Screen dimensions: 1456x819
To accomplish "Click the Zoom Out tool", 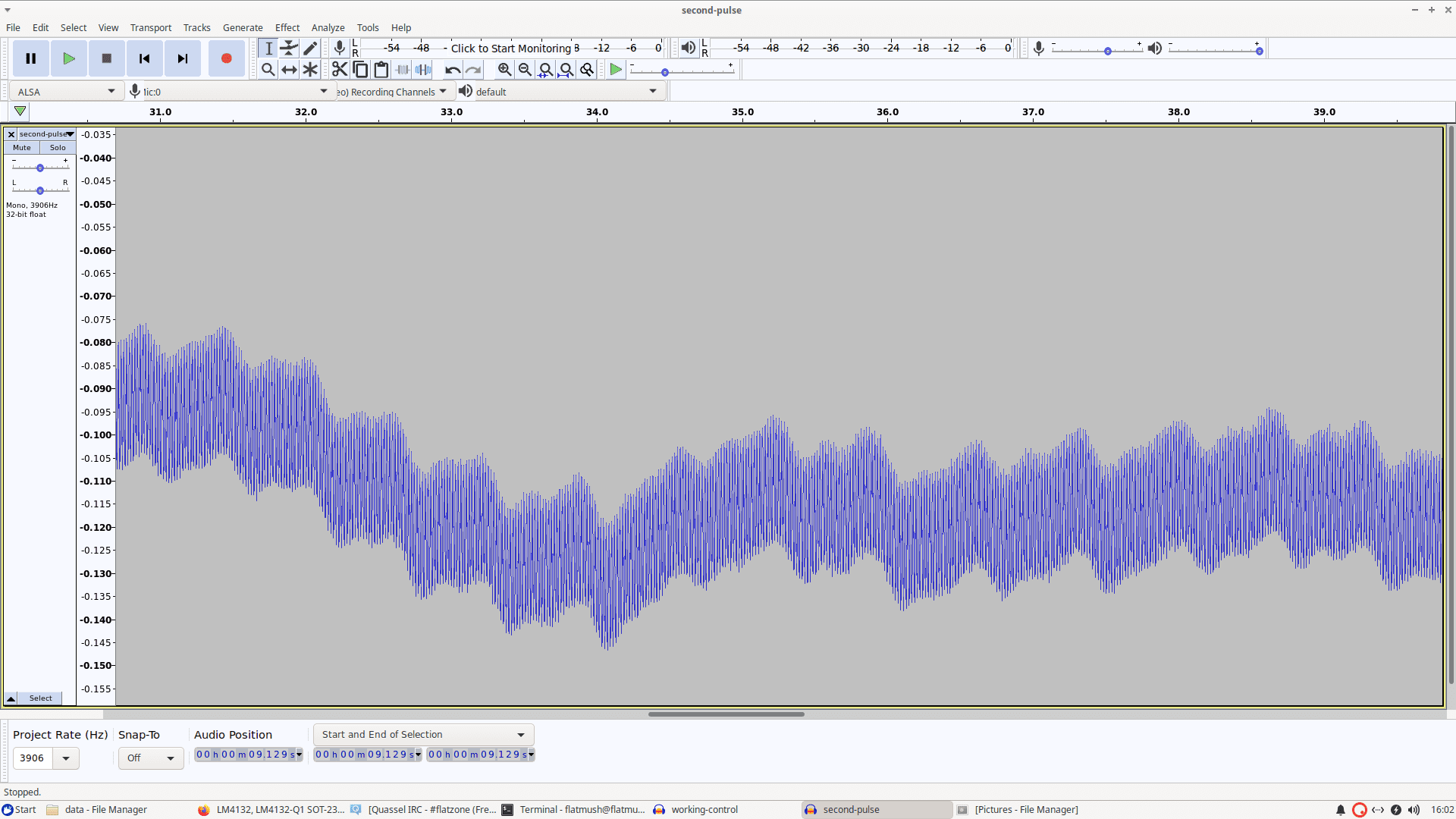I will coord(524,70).
